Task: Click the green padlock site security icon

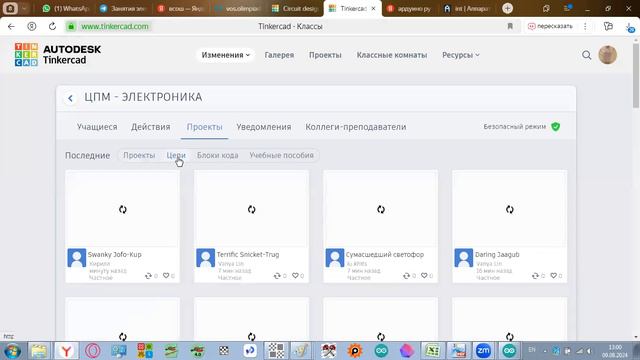Action: (71, 26)
